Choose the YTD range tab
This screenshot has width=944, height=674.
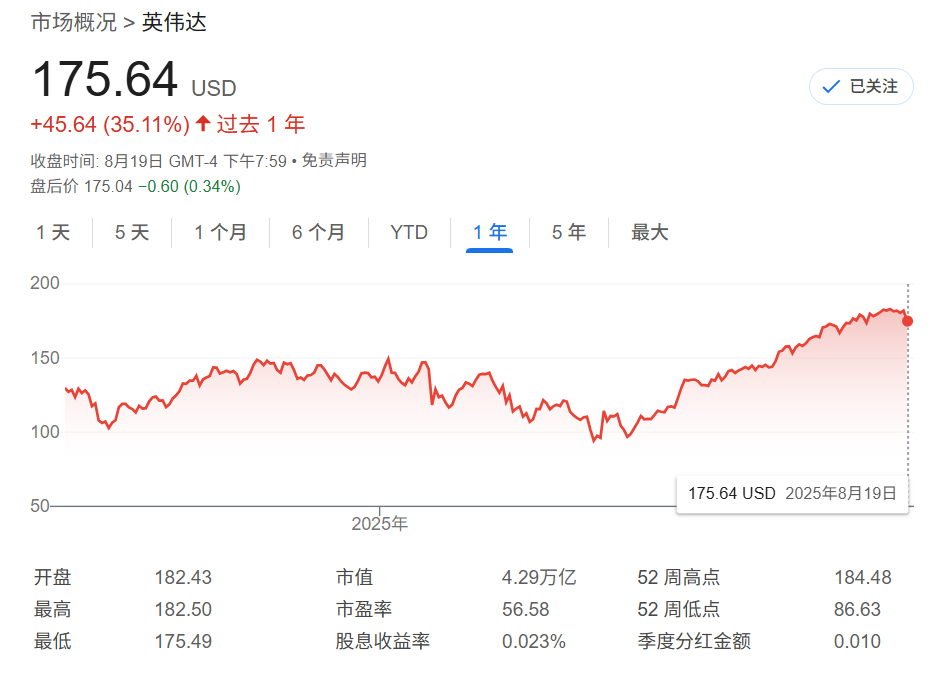[x=409, y=232]
